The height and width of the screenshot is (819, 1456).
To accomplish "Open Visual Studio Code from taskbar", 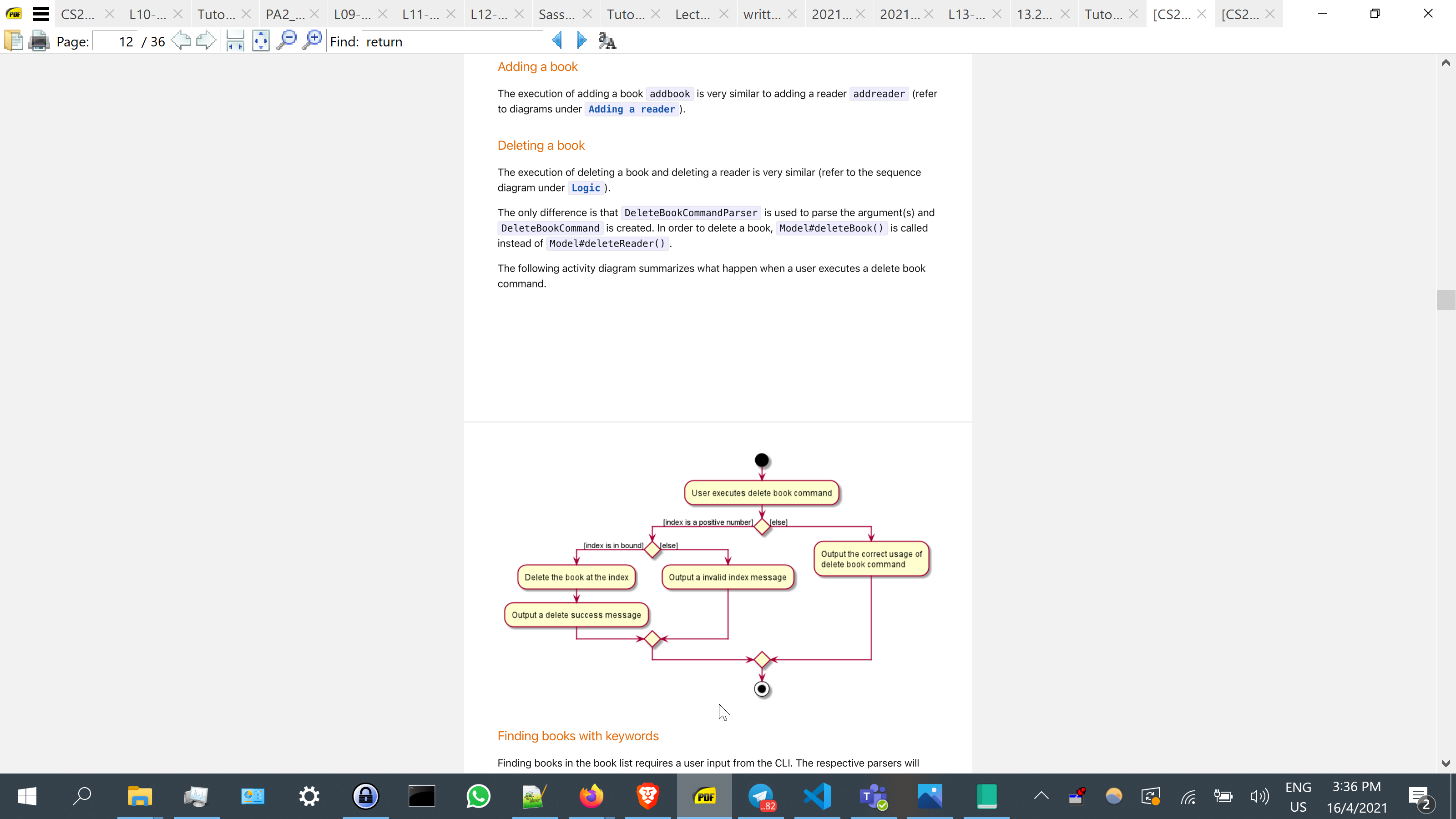I will [817, 796].
